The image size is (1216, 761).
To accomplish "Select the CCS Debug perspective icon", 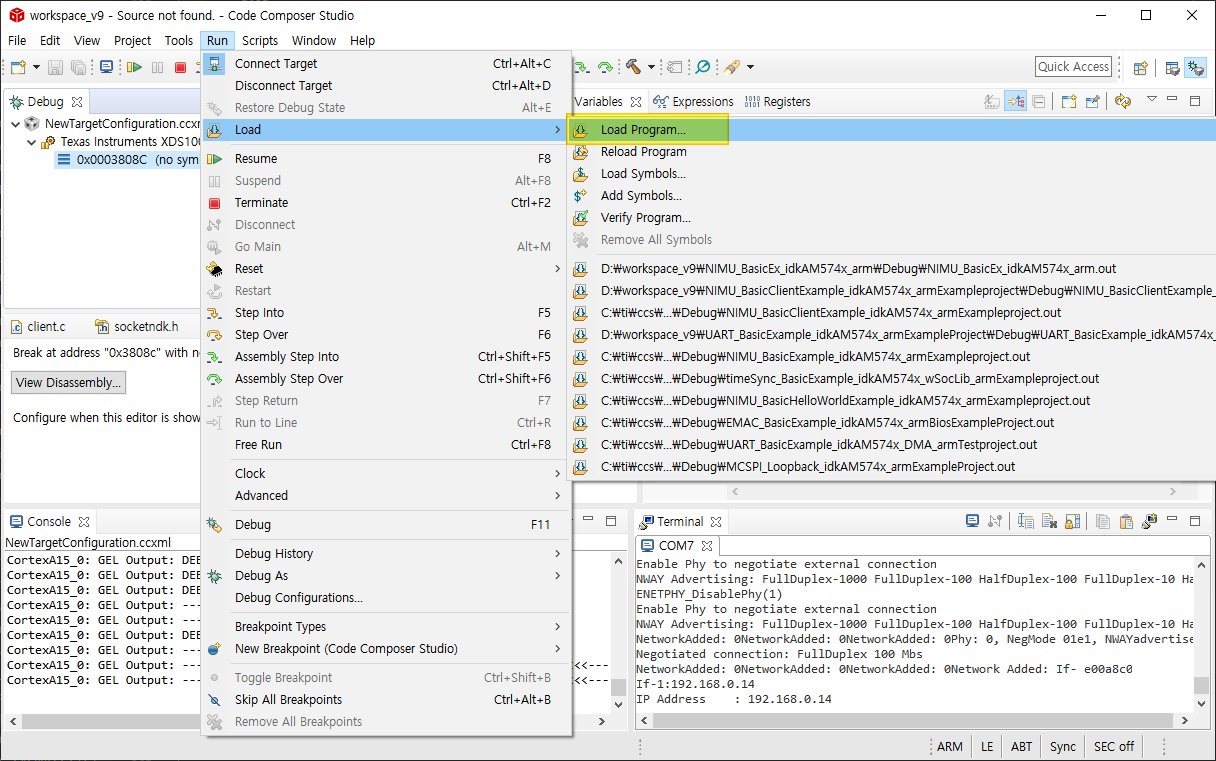I will [x=1195, y=68].
